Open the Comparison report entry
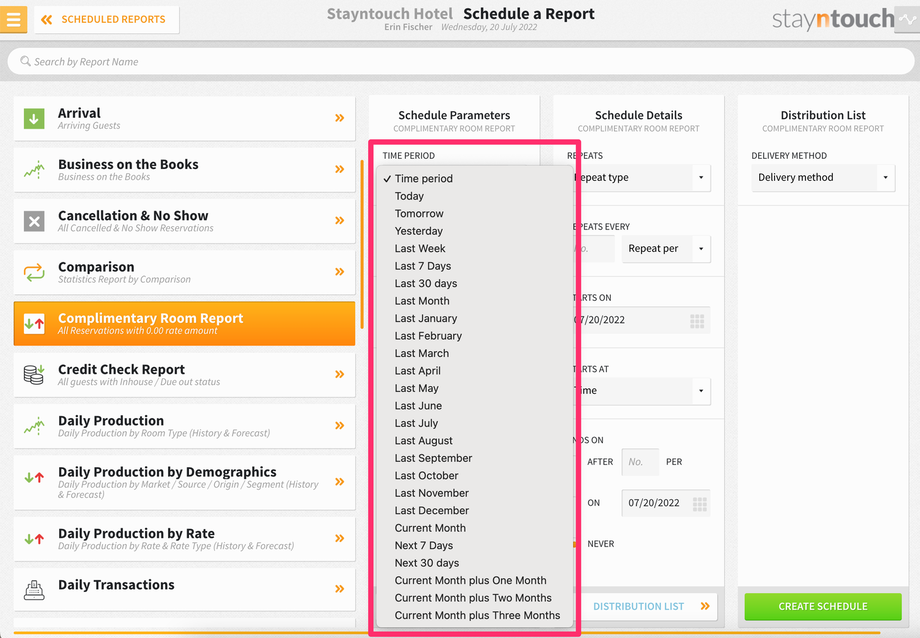Screen dimensions: 920x638 [184, 272]
